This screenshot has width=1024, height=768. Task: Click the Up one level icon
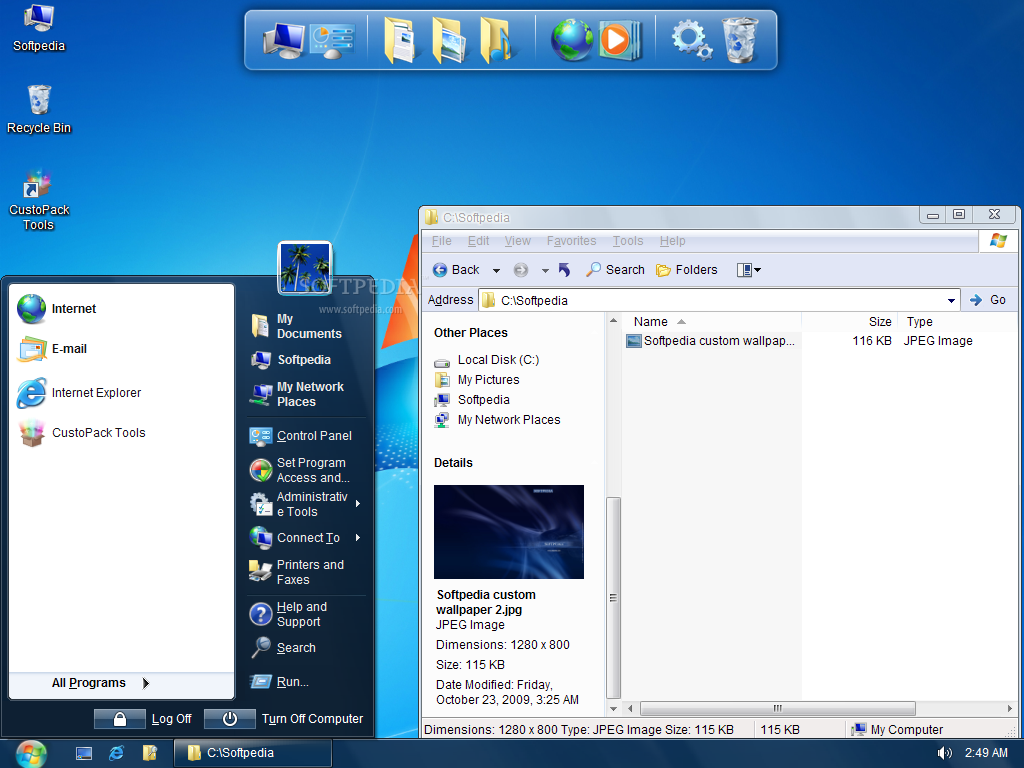coord(565,270)
